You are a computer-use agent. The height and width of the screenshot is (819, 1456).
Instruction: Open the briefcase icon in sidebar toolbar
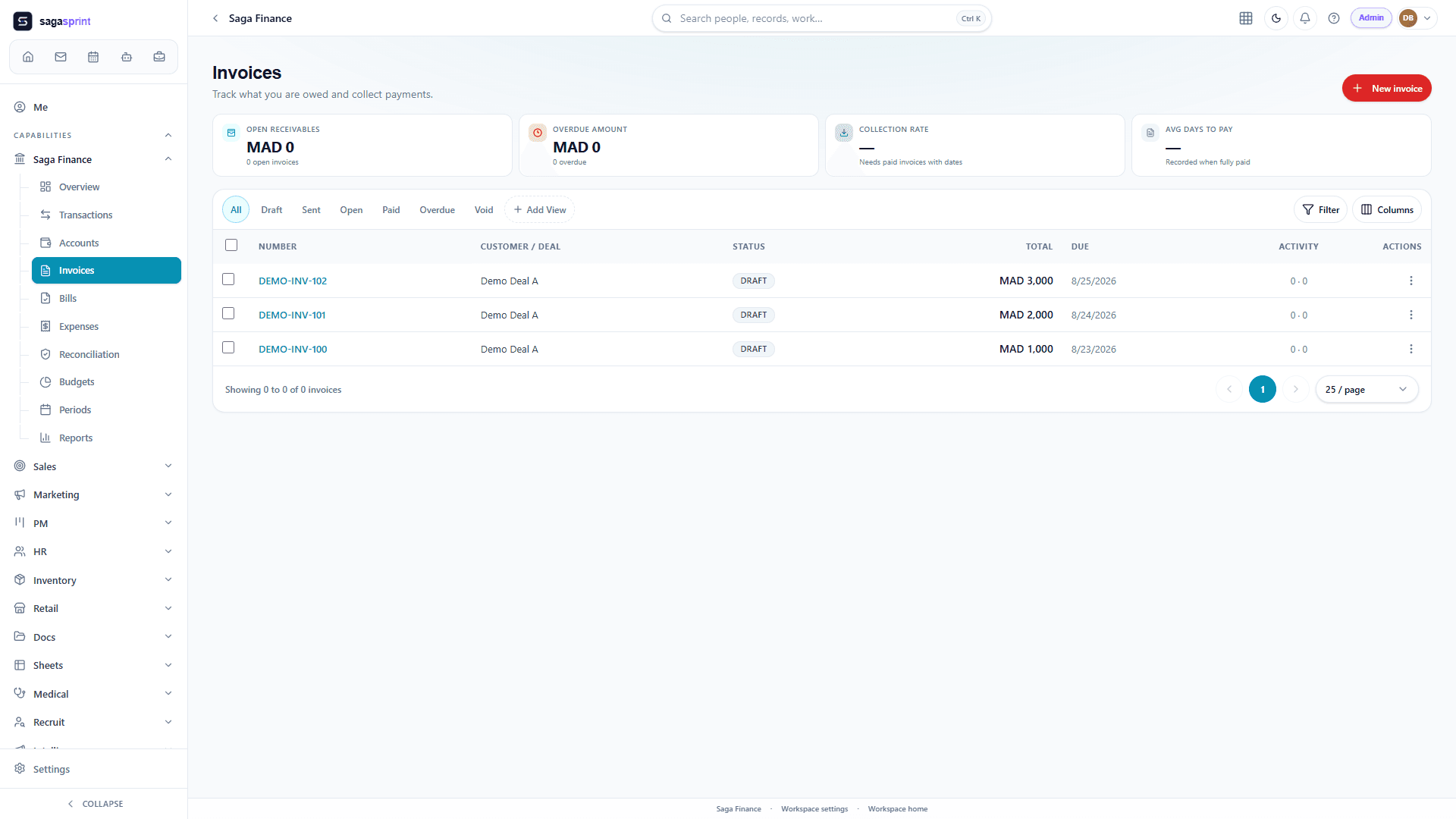159,57
